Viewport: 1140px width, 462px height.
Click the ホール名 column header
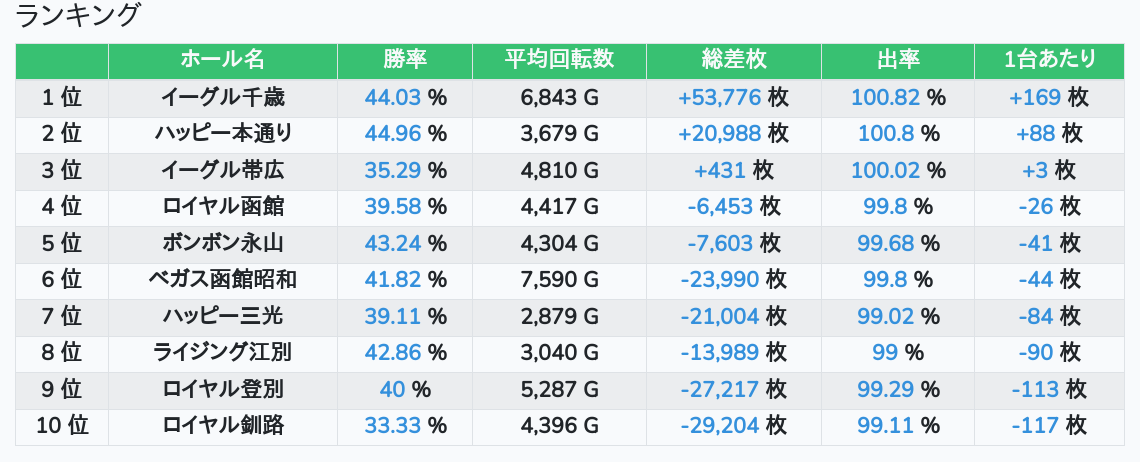coord(222,60)
